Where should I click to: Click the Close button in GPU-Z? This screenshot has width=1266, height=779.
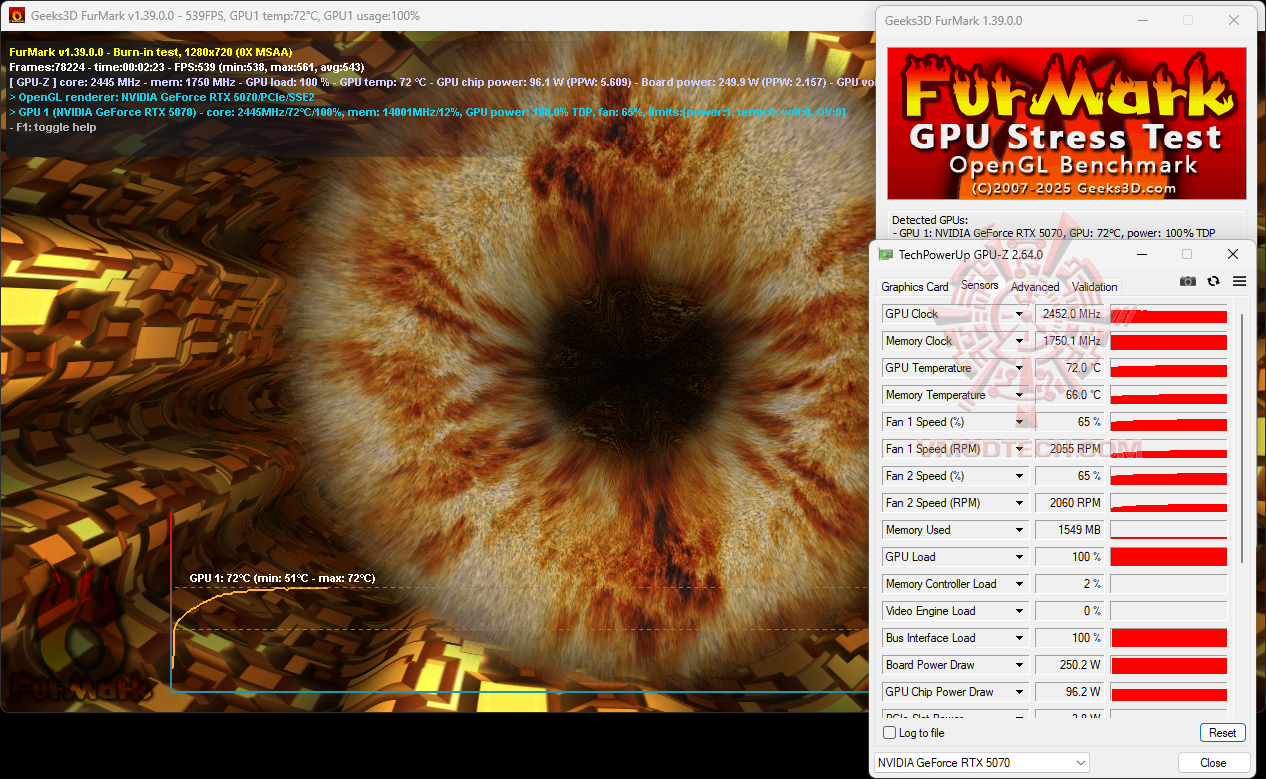click(x=1213, y=763)
